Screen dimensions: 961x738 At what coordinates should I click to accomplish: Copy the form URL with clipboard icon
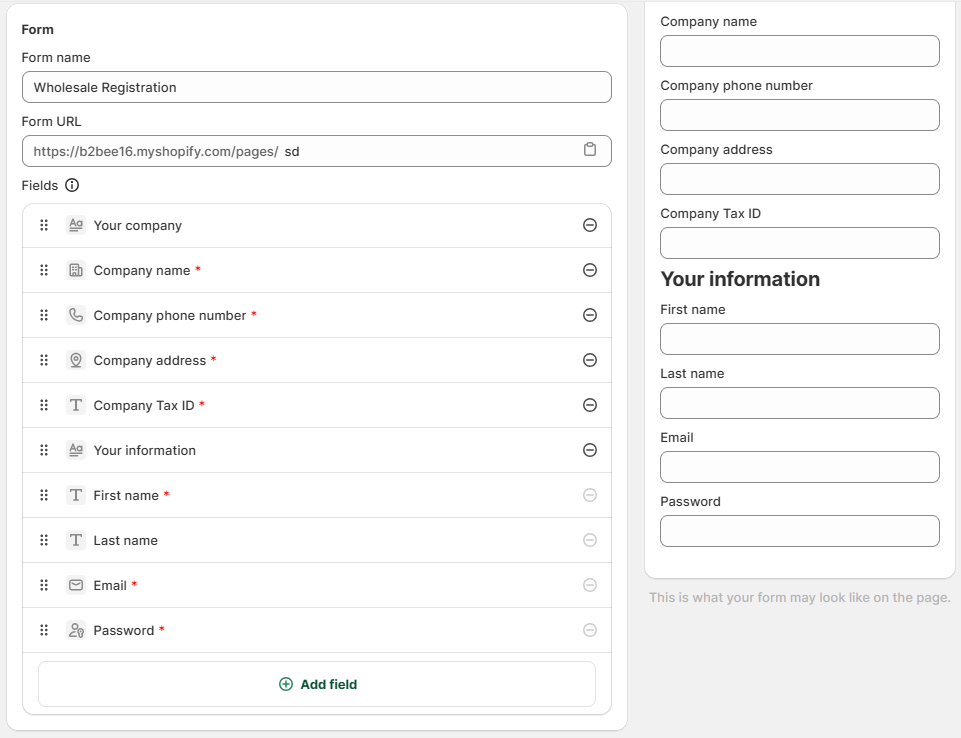(590, 150)
